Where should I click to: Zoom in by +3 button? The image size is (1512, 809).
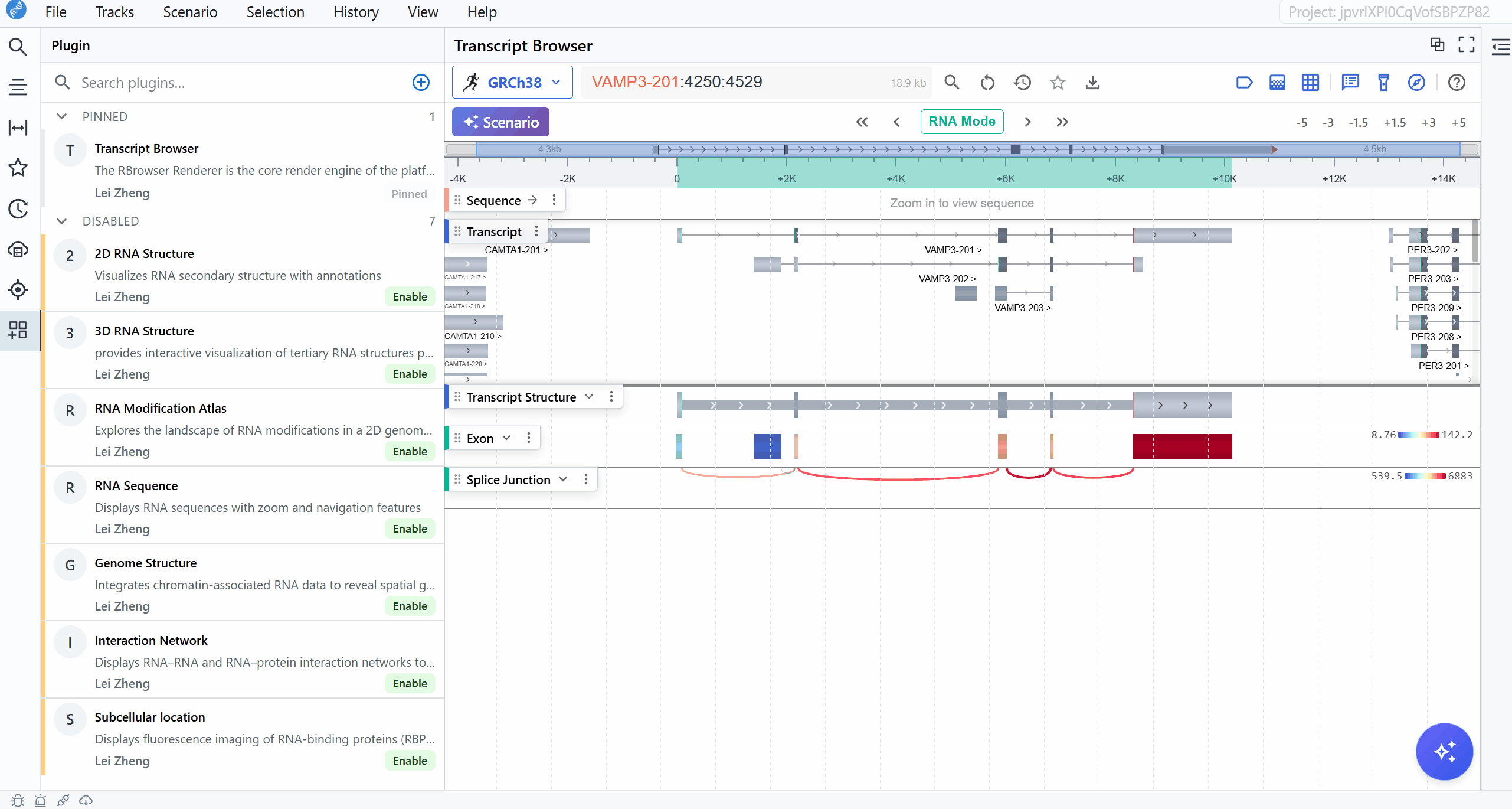click(x=1429, y=123)
